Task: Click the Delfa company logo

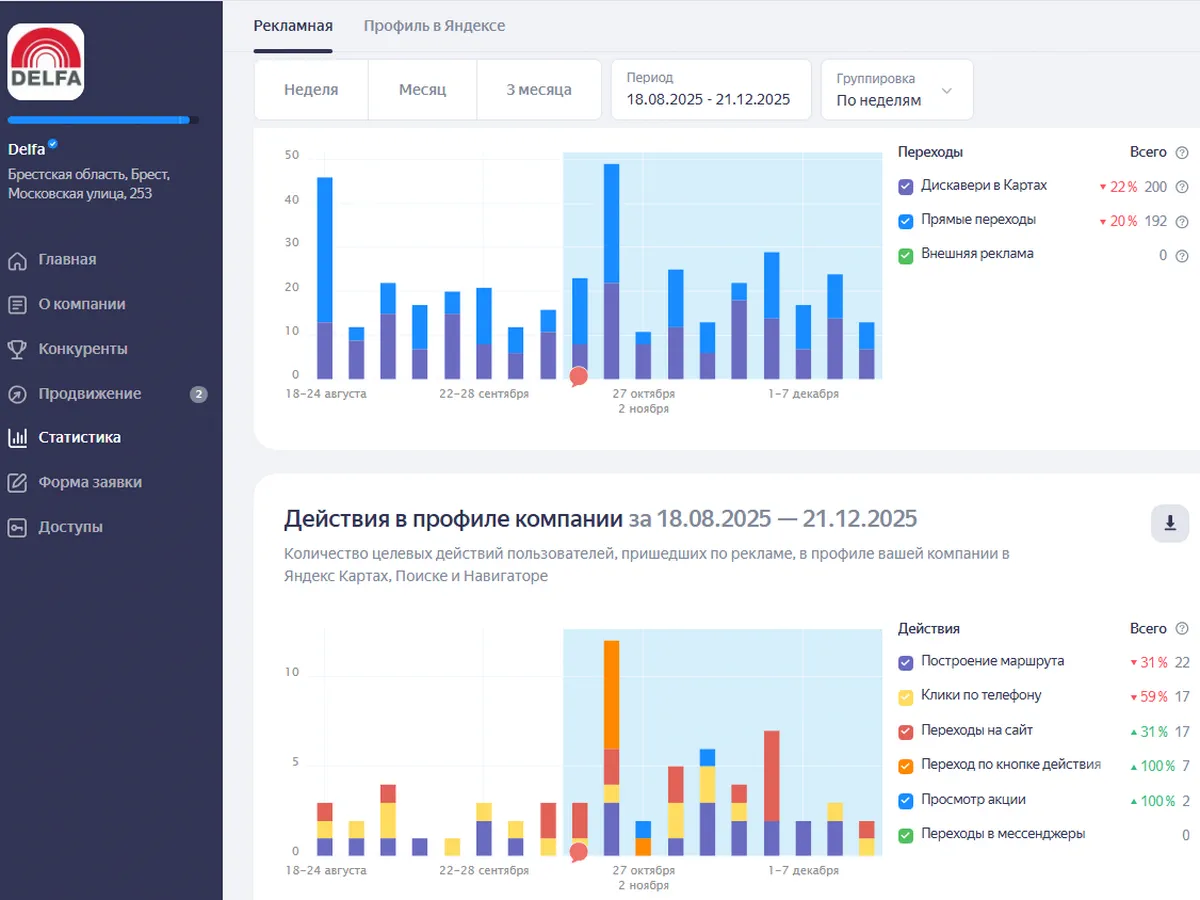Action: (x=46, y=62)
